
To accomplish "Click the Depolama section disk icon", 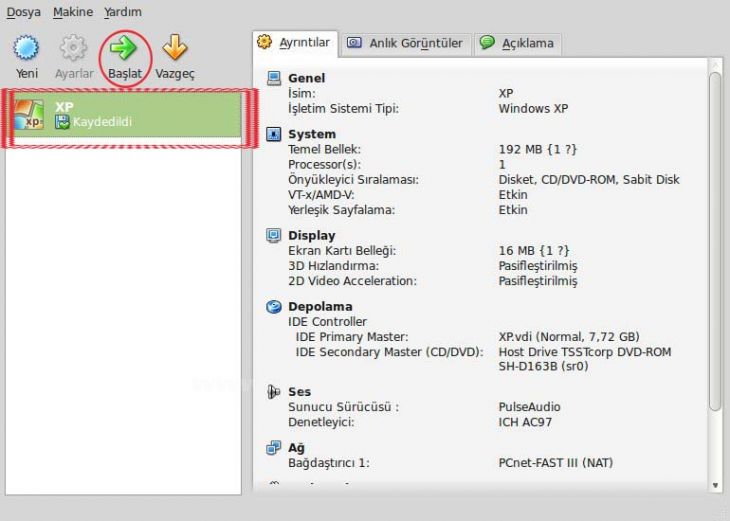I will click(274, 307).
